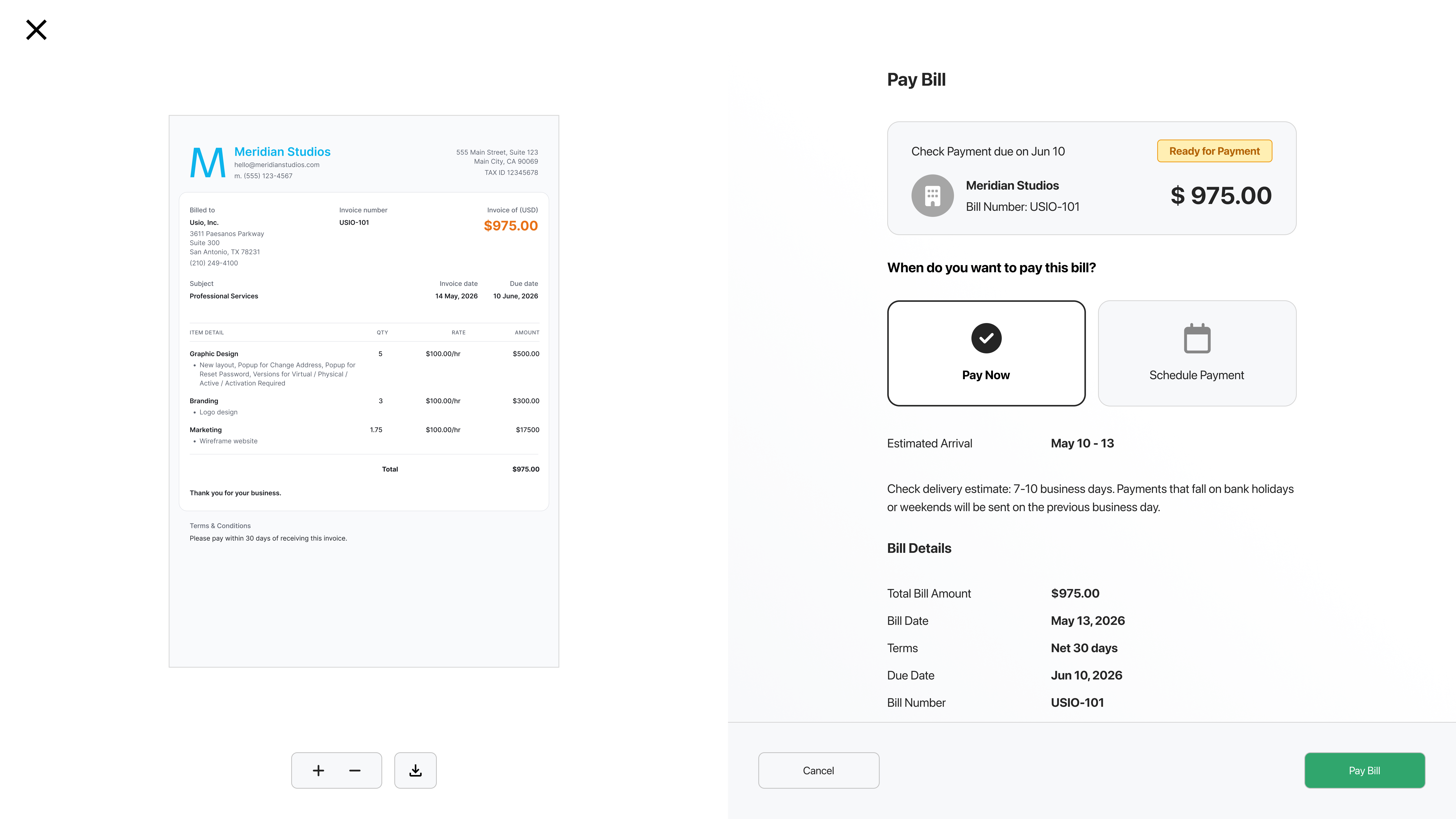Click the orange $975.00 invoice amount
Image resolution: width=1456 pixels, height=819 pixels.
tap(511, 225)
